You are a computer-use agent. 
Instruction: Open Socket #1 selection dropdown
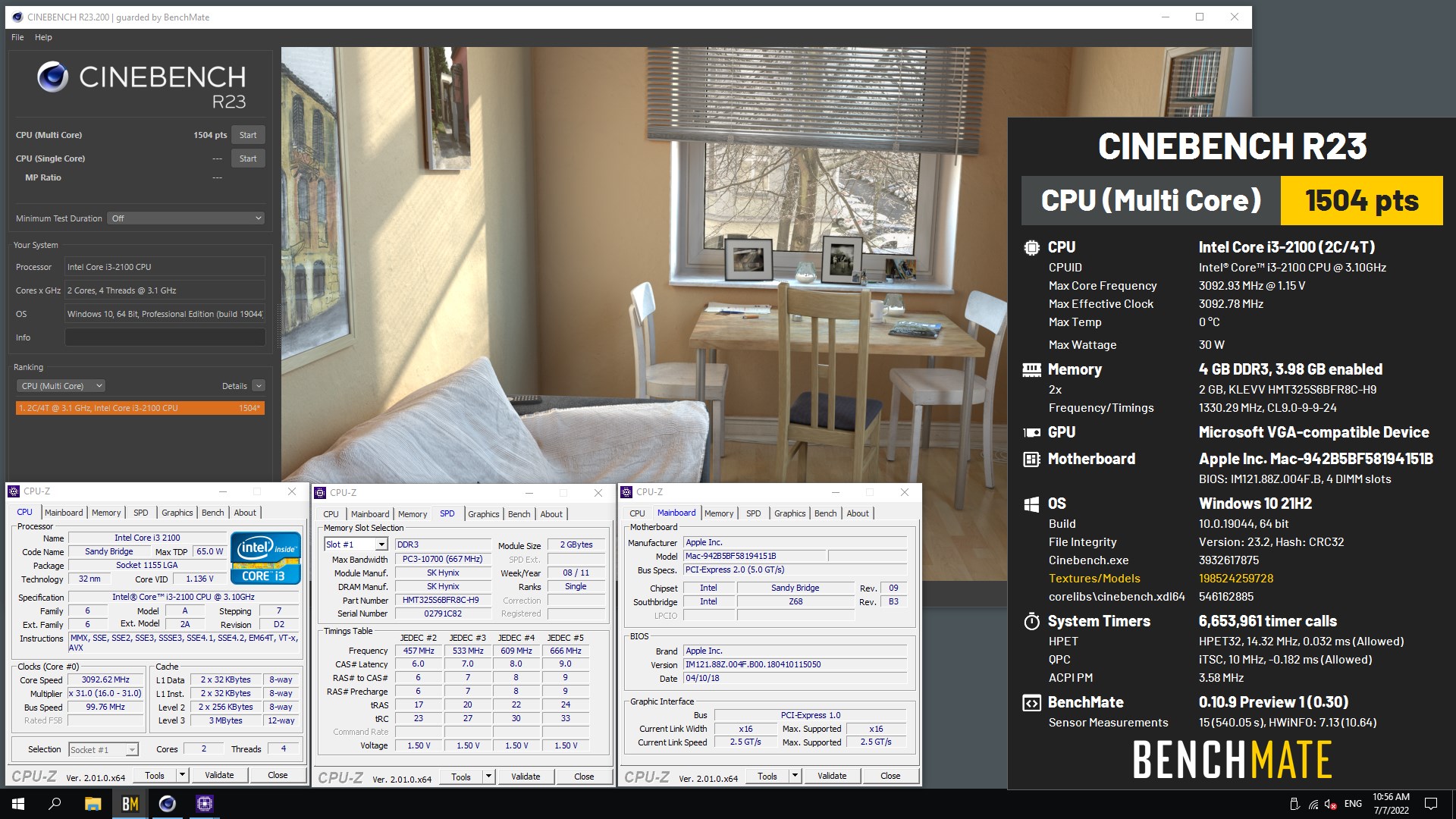132,749
